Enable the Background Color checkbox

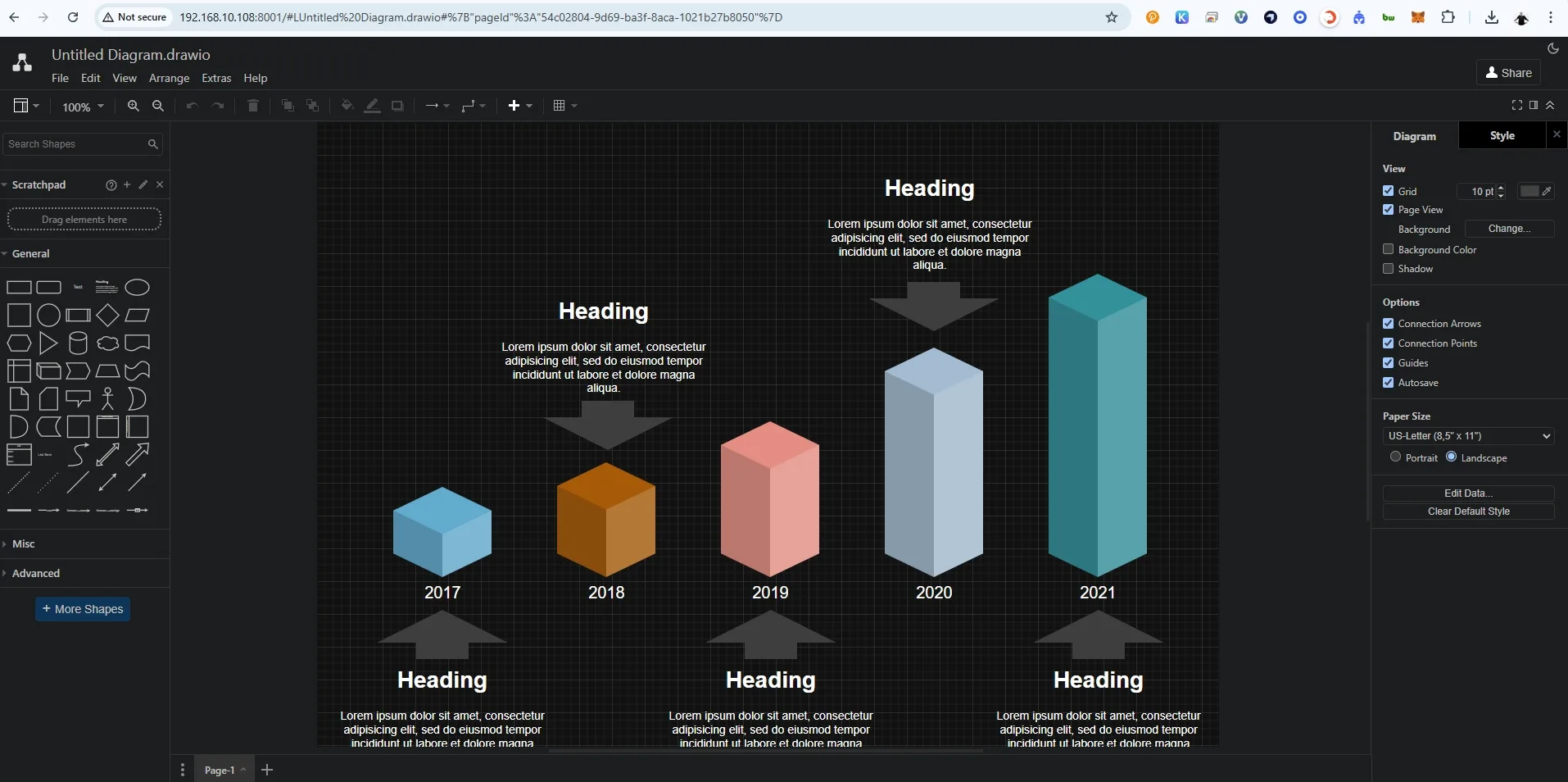point(1388,249)
